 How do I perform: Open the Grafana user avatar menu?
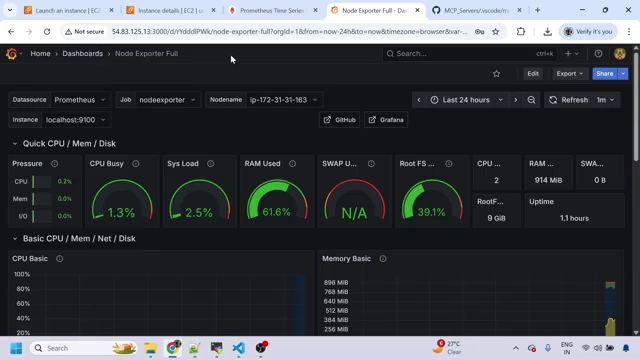620,53
